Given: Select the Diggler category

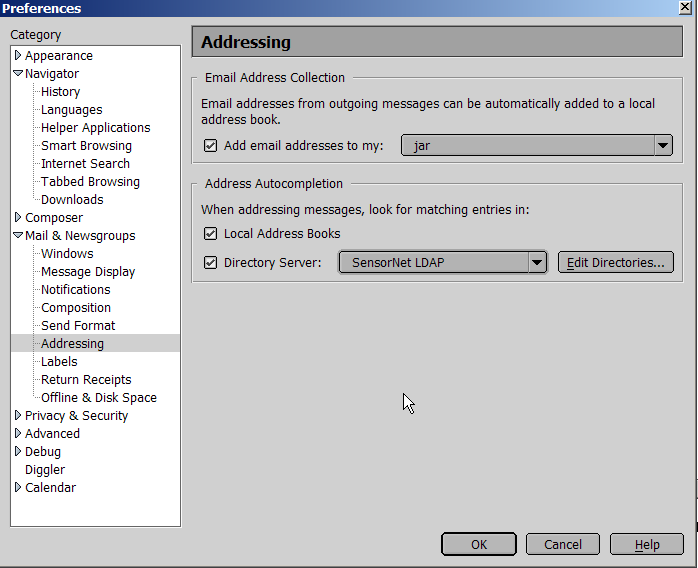Looking at the screenshot, I should pos(45,470).
